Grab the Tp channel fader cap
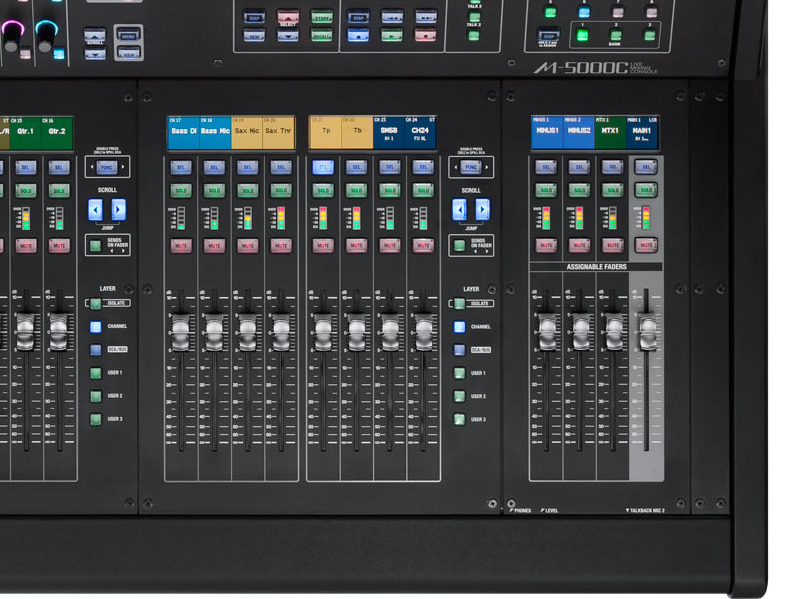This screenshot has height=599, width=807. click(323, 332)
